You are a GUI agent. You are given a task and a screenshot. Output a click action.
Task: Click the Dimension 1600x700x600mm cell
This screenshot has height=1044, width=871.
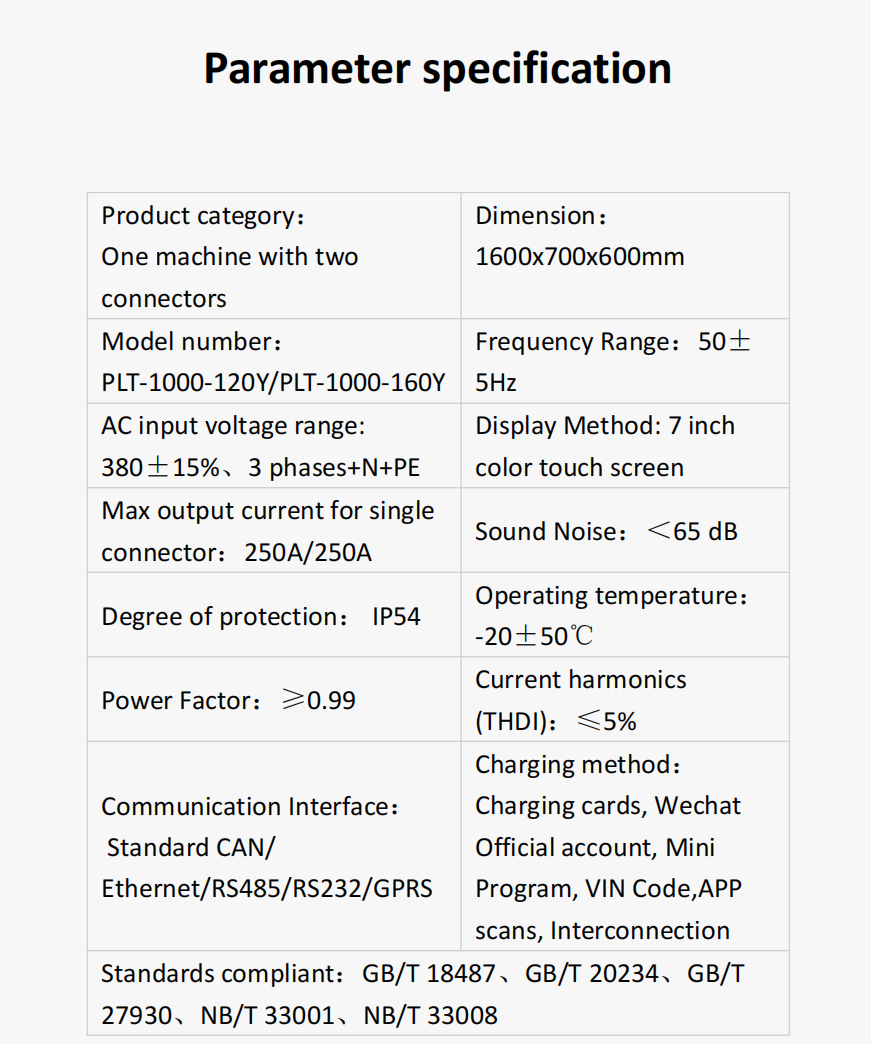click(625, 256)
